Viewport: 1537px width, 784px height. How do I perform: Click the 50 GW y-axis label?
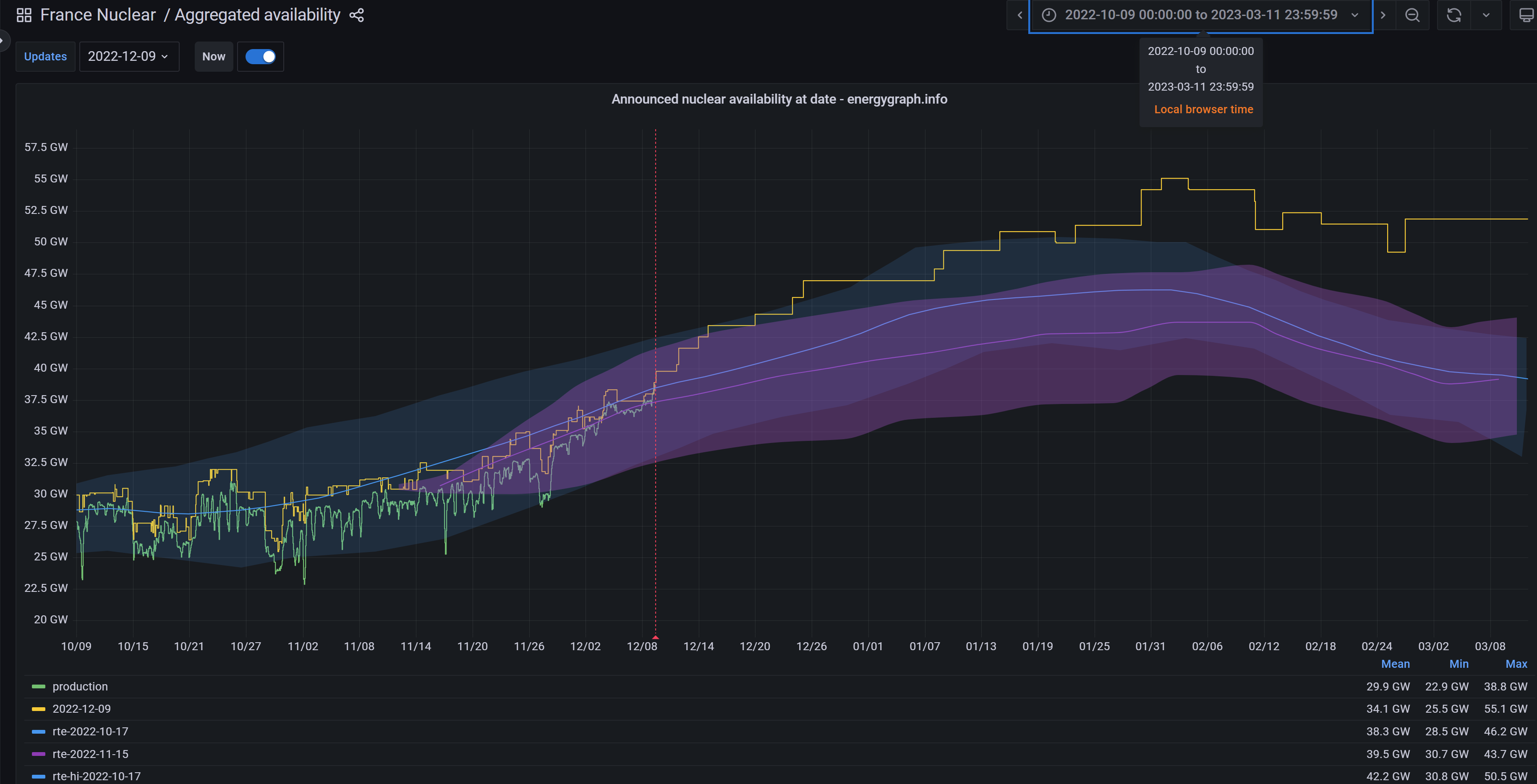coord(51,242)
